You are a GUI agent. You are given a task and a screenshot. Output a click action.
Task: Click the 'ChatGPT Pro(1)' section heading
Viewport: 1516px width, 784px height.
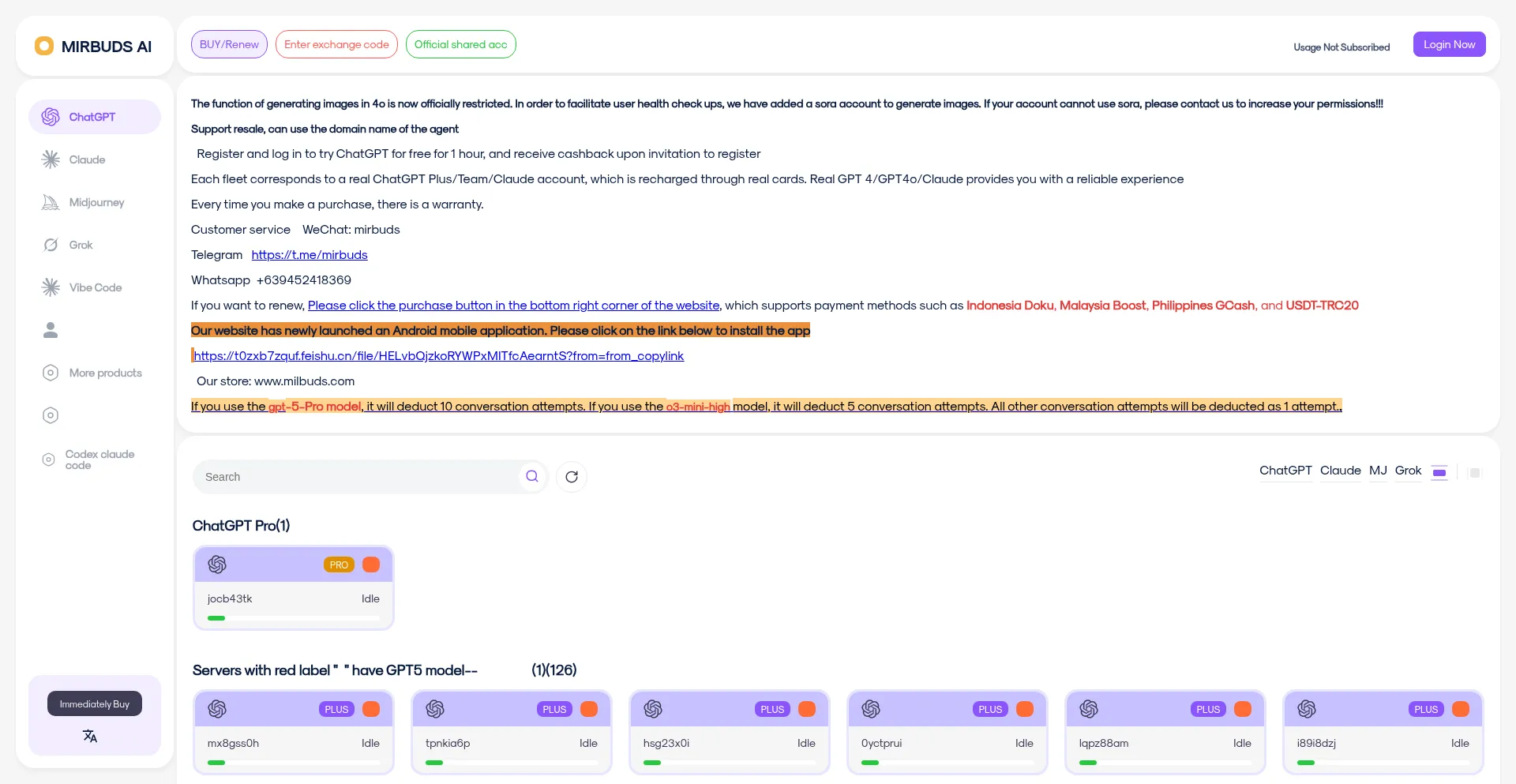point(241,526)
